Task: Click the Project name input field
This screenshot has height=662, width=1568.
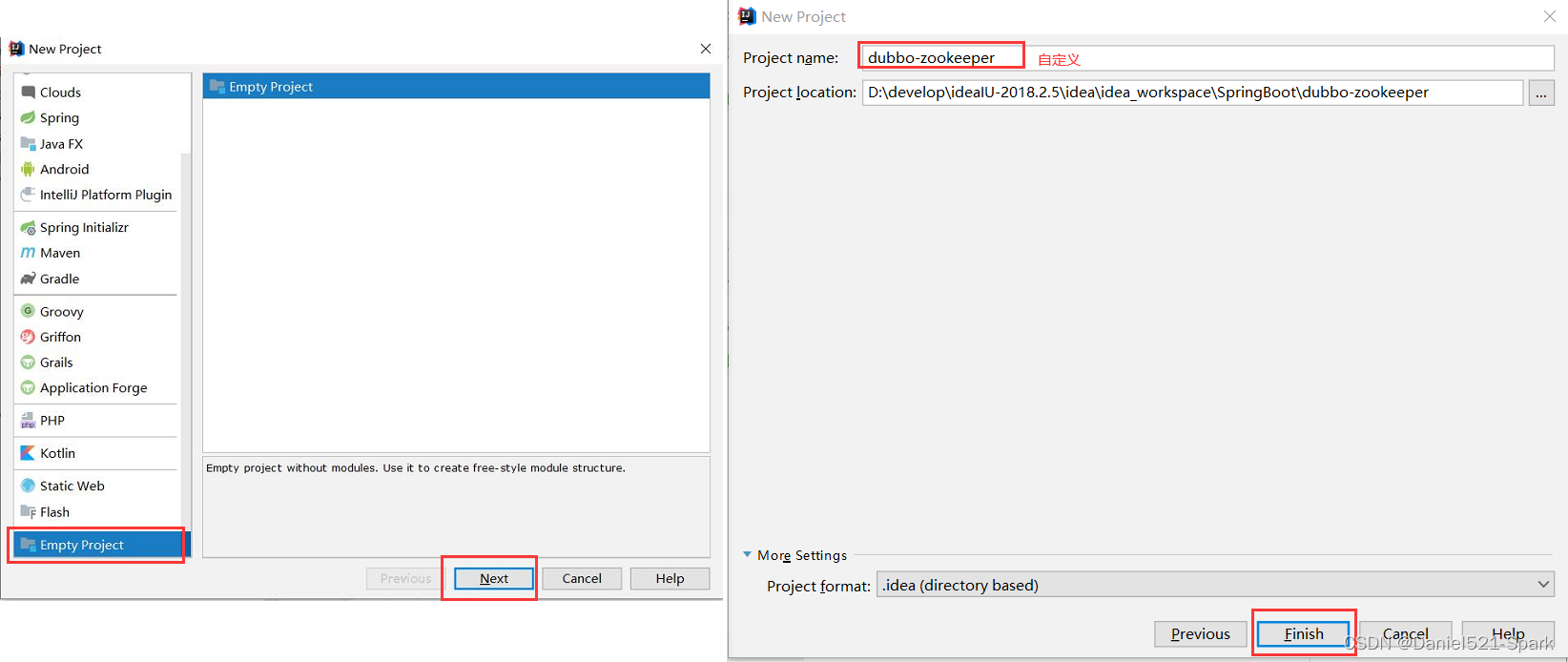Action: pyautogui.click(x=1207, y=57)
